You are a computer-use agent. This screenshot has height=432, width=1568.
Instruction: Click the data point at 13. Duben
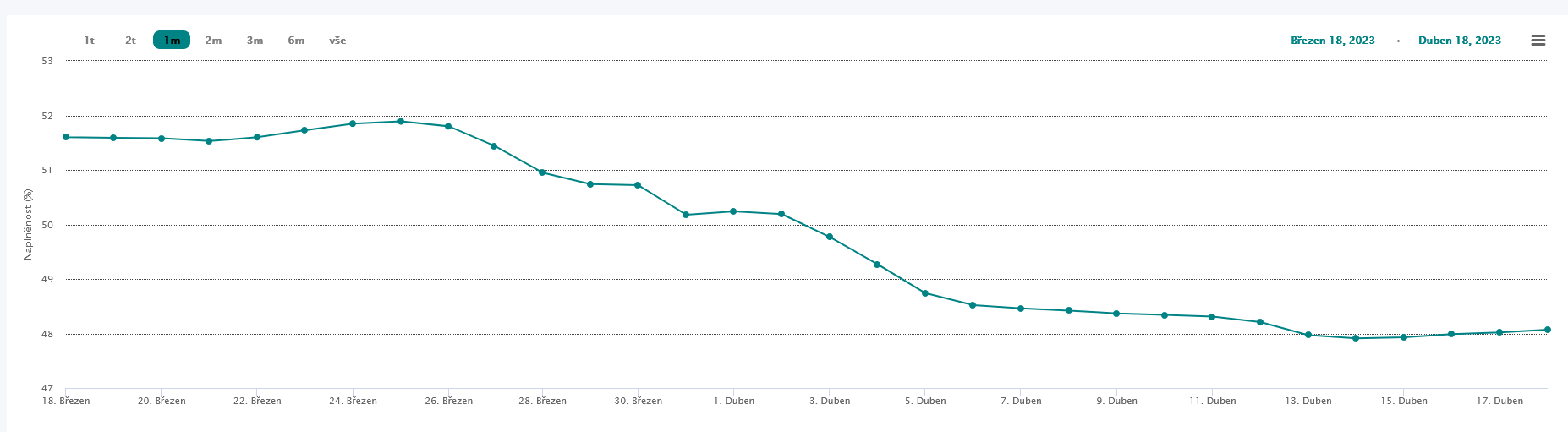click(1308, 335)
